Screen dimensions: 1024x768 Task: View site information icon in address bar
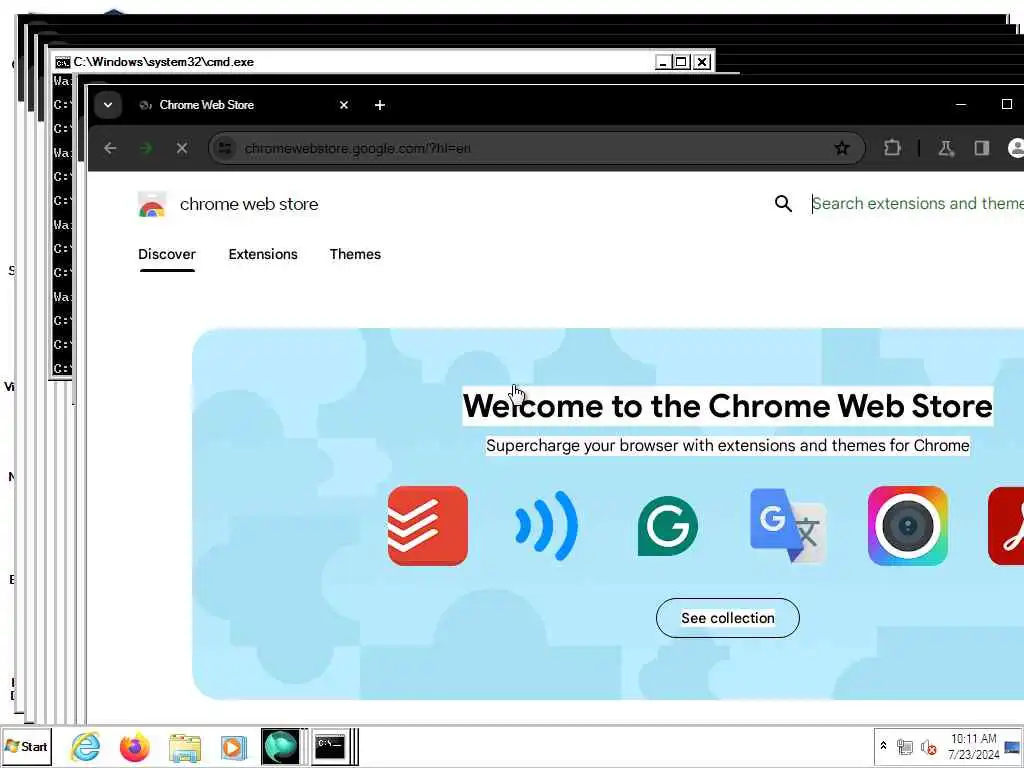click(225, 148)
